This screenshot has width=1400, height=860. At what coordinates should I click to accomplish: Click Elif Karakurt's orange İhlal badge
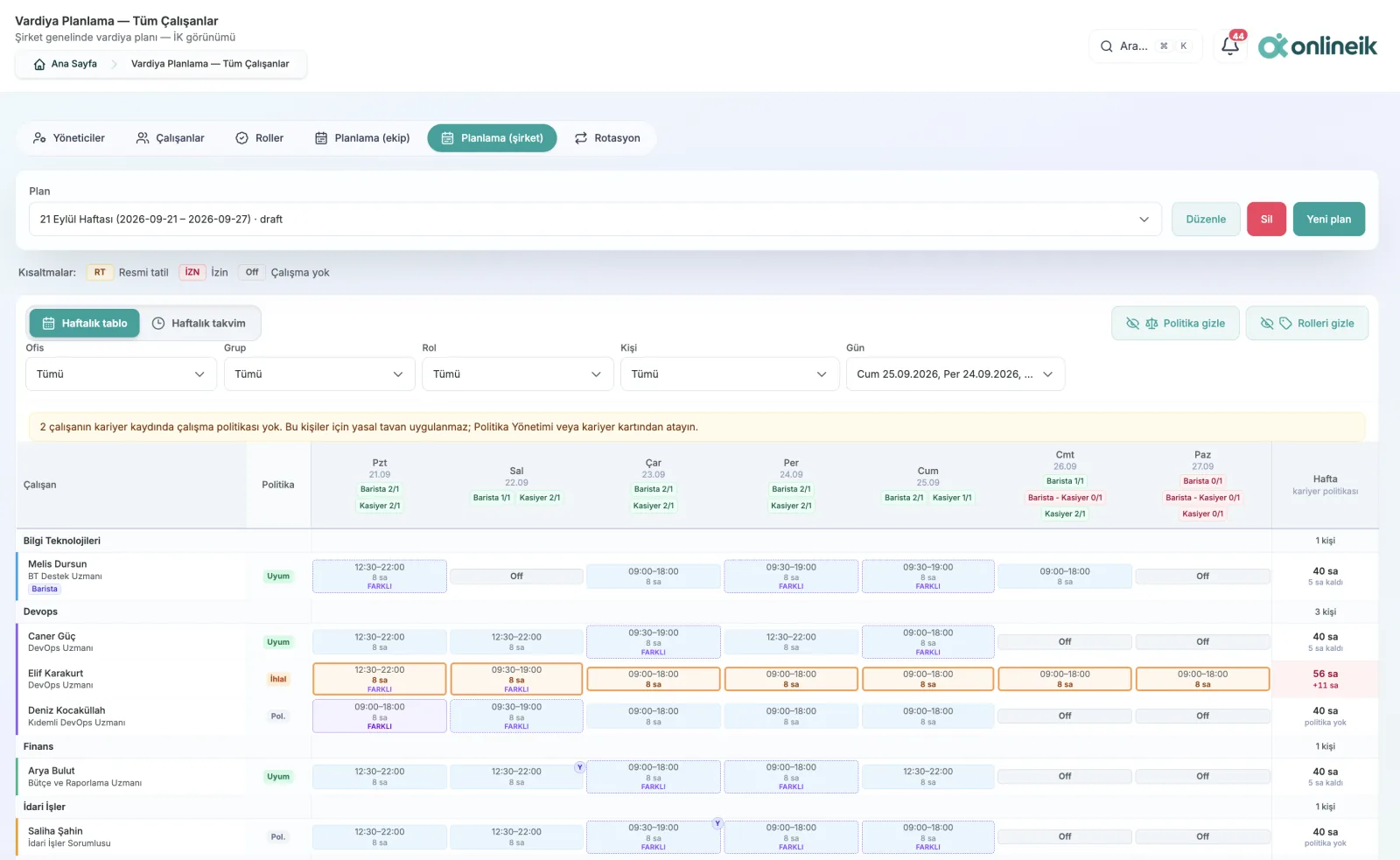(278, 679)
